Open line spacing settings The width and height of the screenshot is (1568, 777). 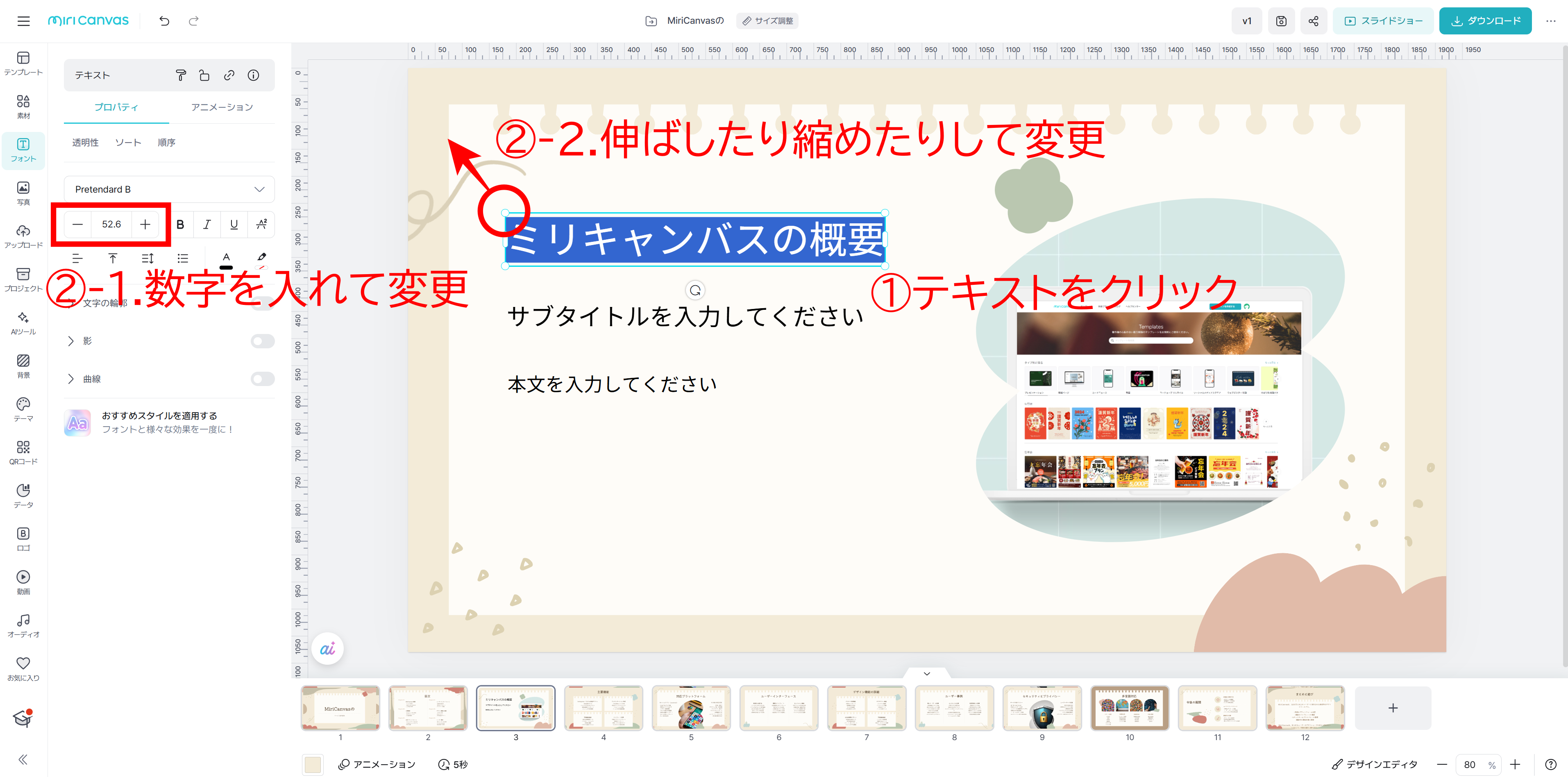pos(147,258)
